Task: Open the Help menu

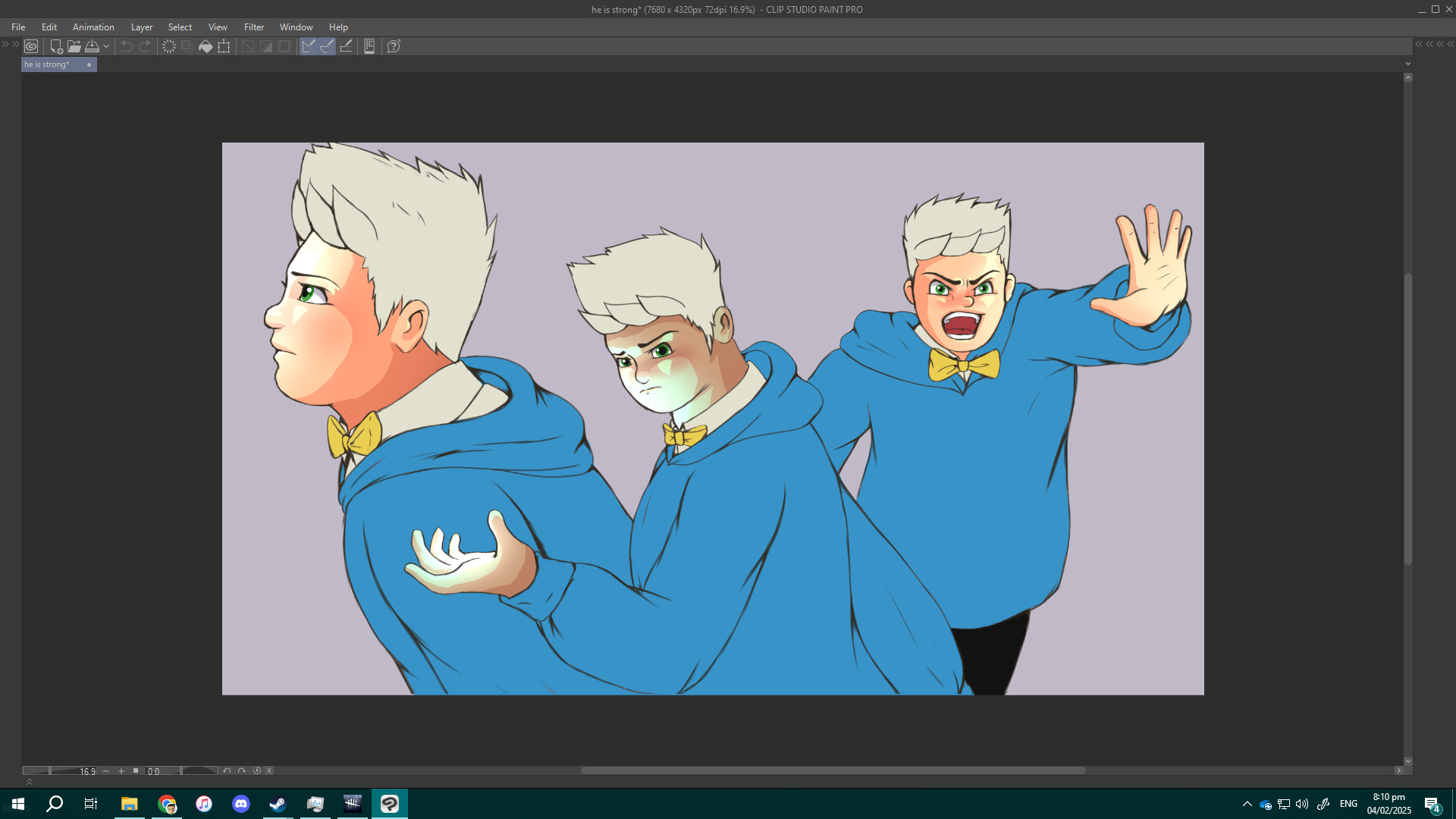Action: 339,27
